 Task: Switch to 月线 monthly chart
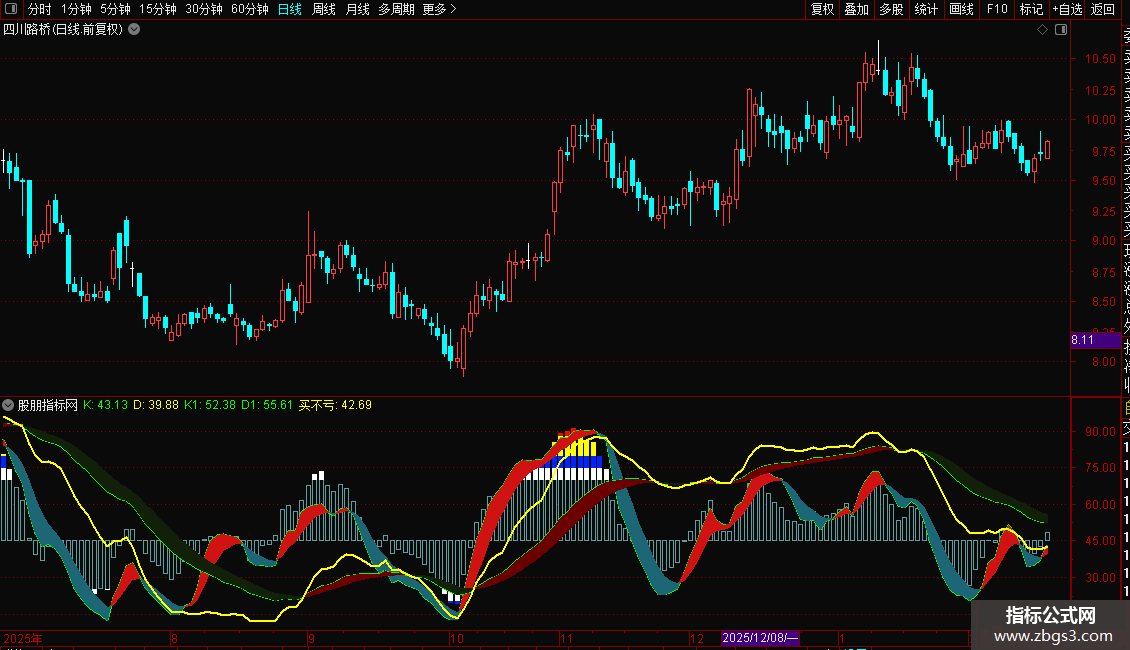(357, 9)
